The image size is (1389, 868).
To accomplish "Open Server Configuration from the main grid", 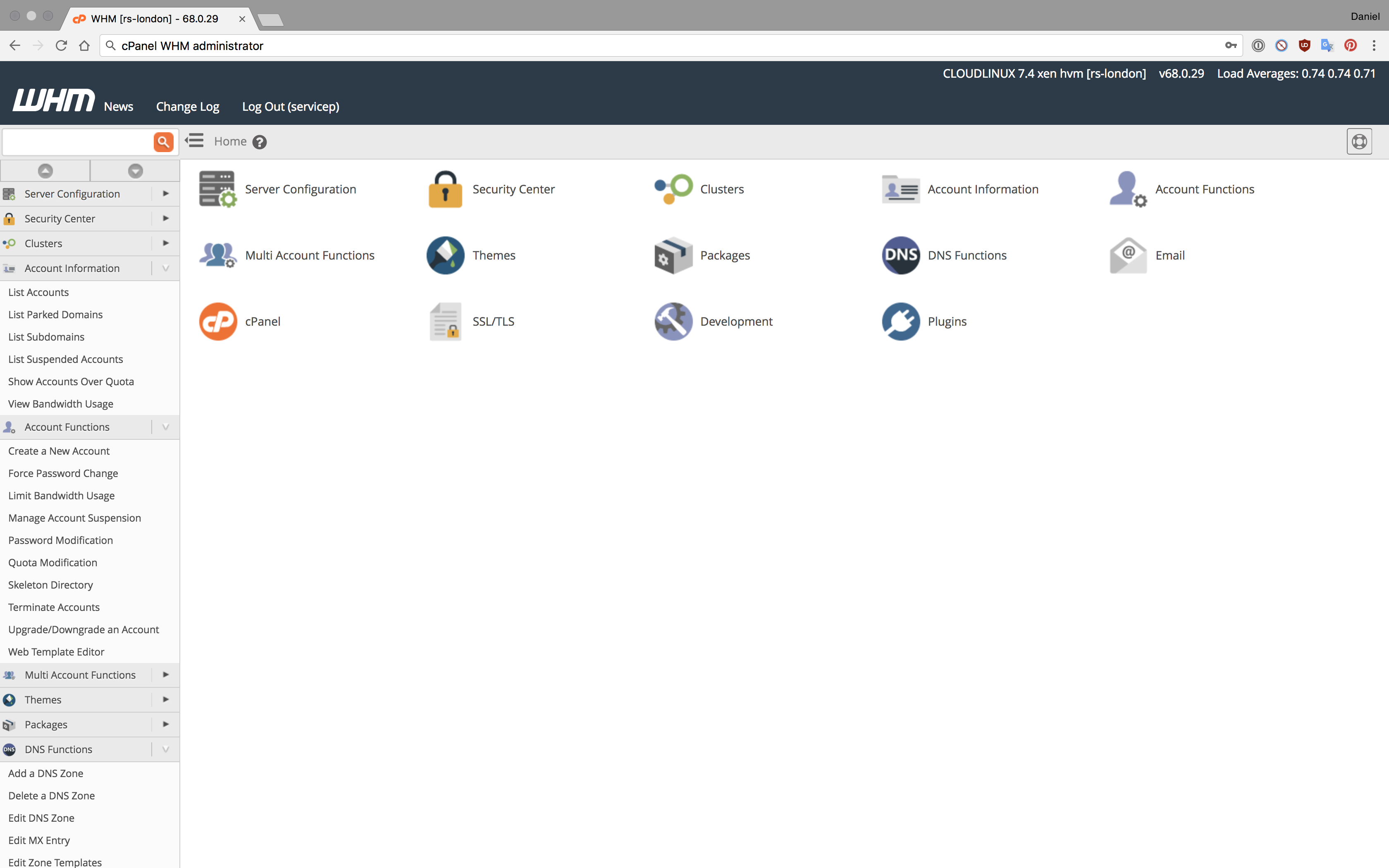I will coord(277,189).
